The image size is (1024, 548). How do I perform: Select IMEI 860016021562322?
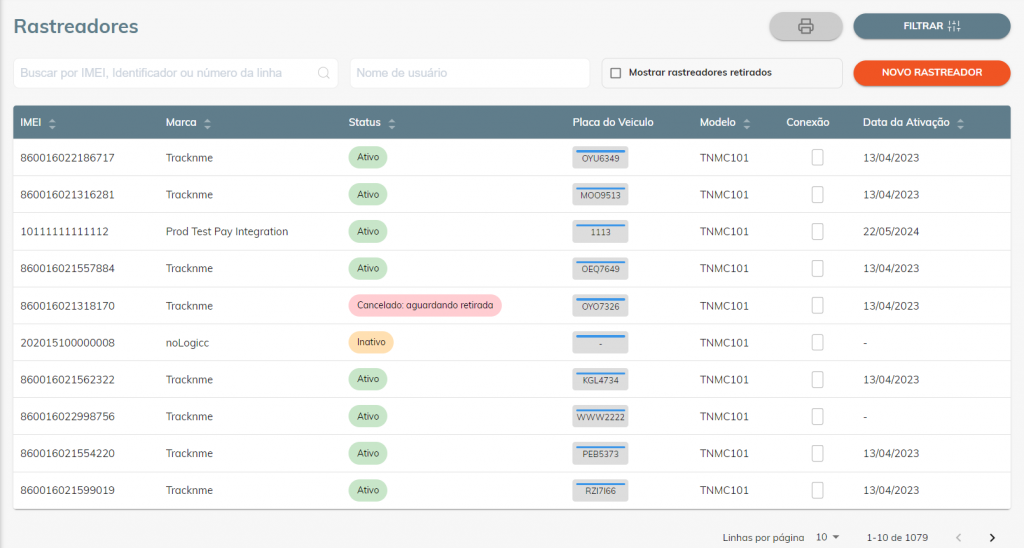pos(67,379)
